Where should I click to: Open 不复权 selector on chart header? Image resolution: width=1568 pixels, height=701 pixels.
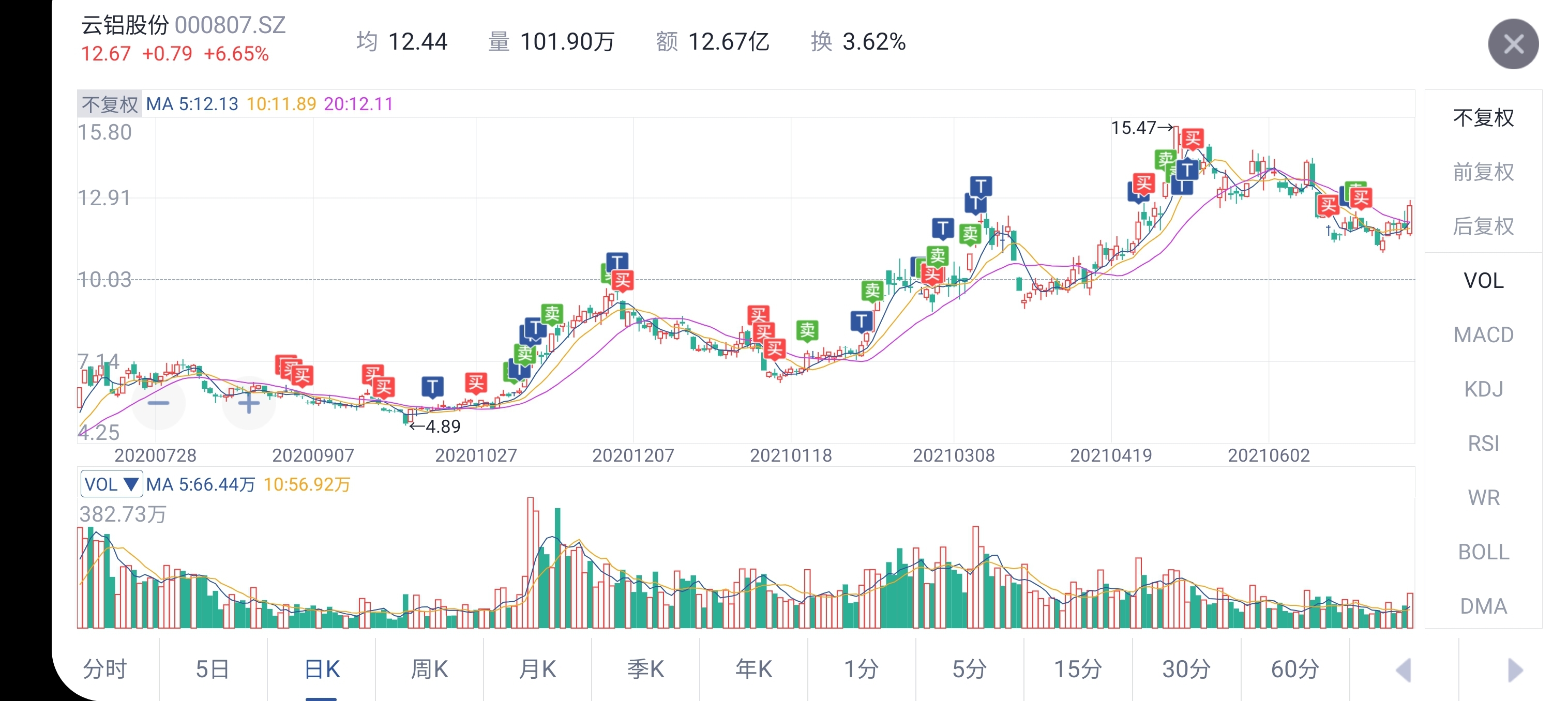tap(110, 104)
